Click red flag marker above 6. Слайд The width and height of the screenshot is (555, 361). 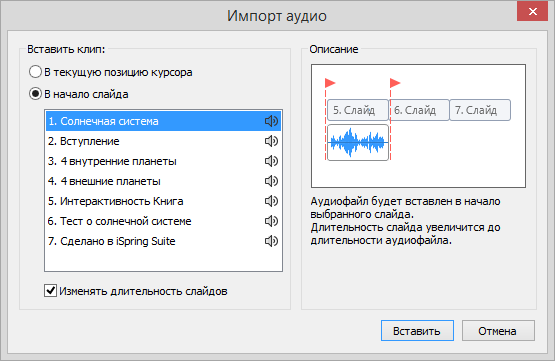395,83
